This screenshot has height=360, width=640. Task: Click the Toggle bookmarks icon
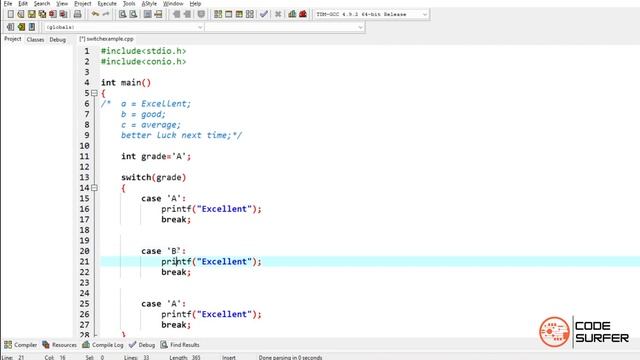[21, 27]
